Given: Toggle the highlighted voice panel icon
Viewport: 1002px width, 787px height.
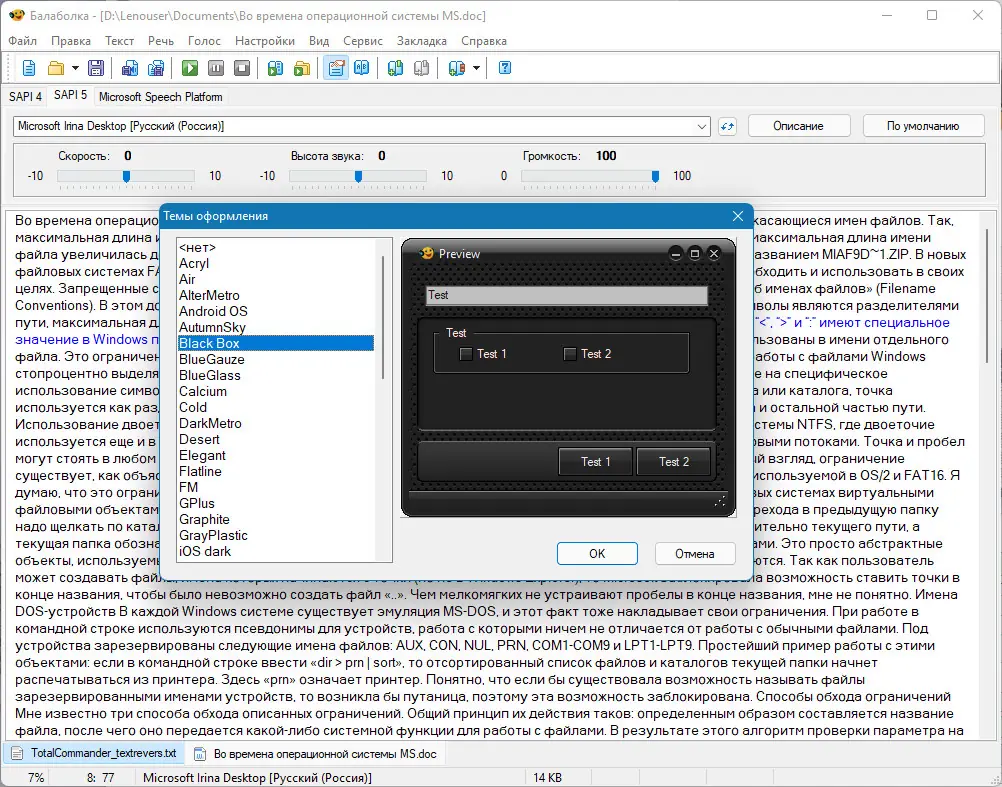Looking at the screenshot, I should point(335,68).
